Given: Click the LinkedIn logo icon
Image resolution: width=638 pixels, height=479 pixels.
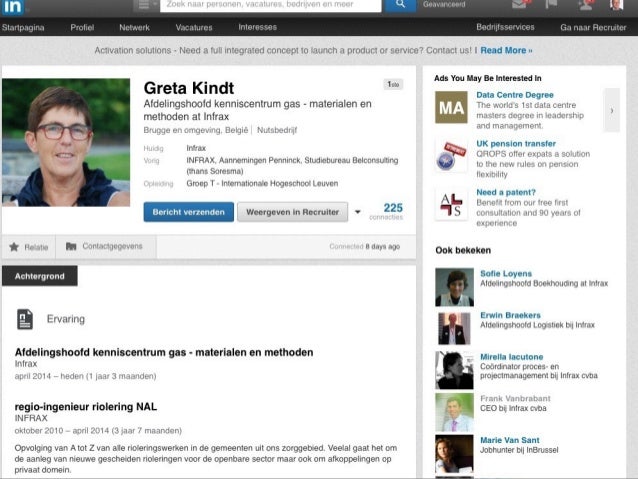Looking at the screenshot, I should [12, 7].
